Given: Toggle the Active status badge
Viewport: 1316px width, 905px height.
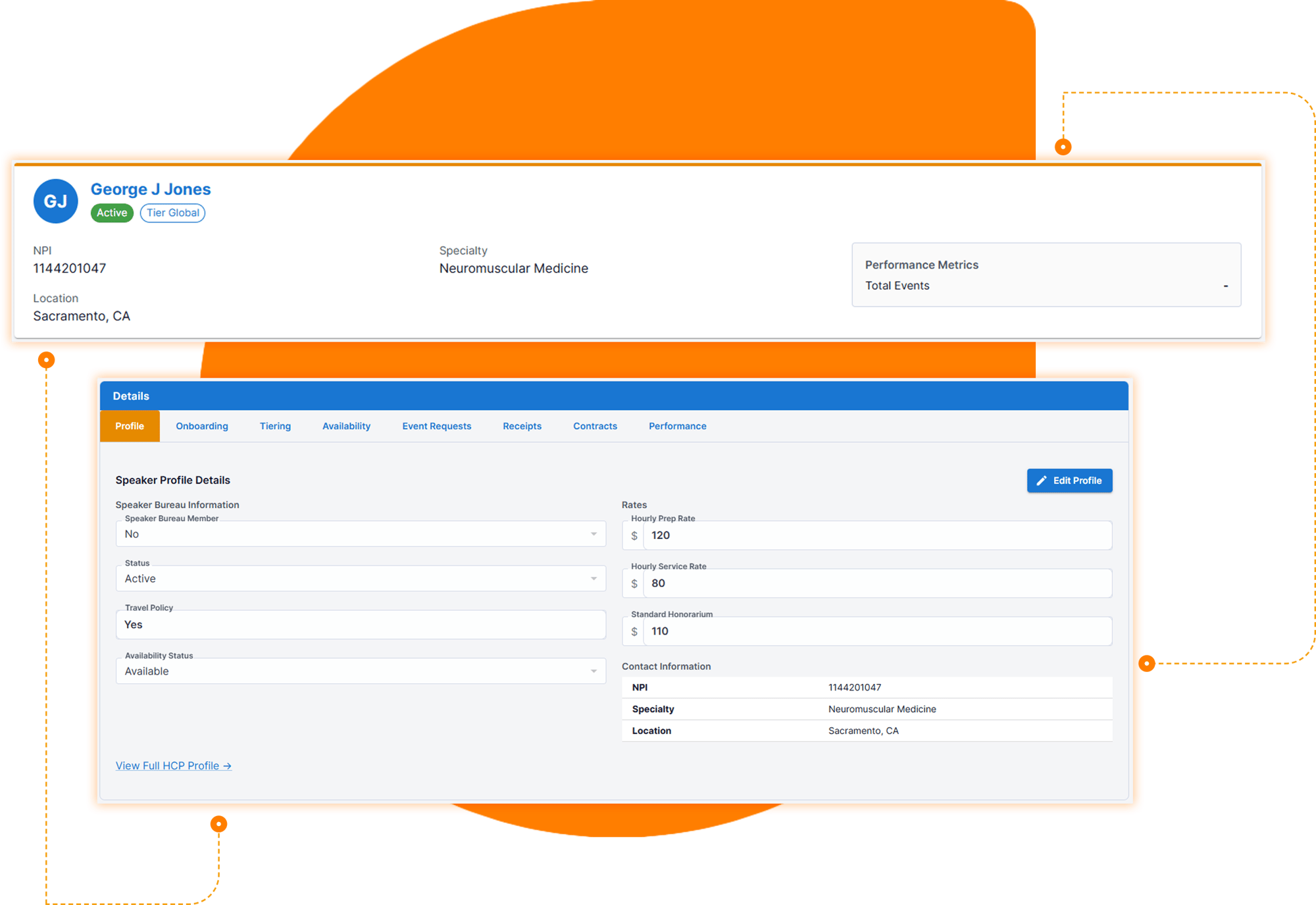Looking at the screenshot, I should point(111,213).
